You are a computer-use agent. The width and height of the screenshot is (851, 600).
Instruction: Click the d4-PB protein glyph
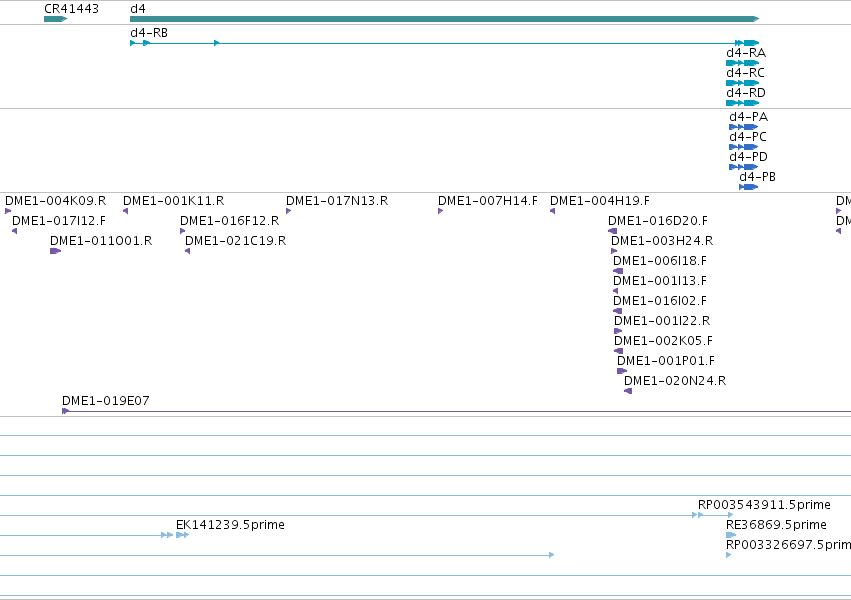[748, 187]
